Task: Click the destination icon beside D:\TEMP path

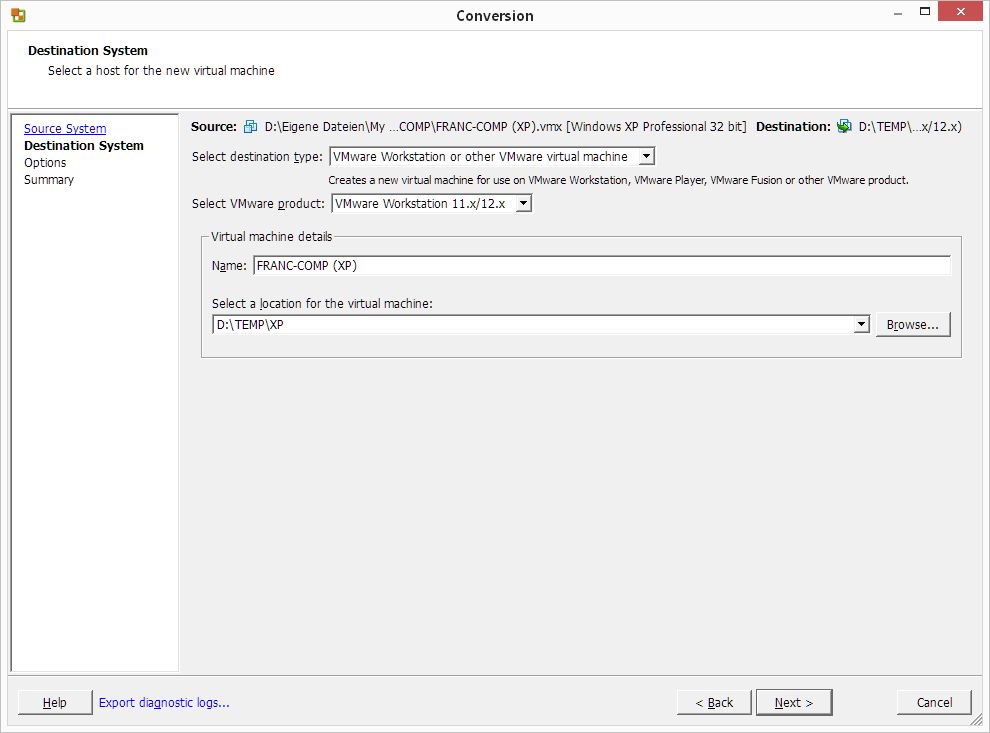Action: click(844, 127)
